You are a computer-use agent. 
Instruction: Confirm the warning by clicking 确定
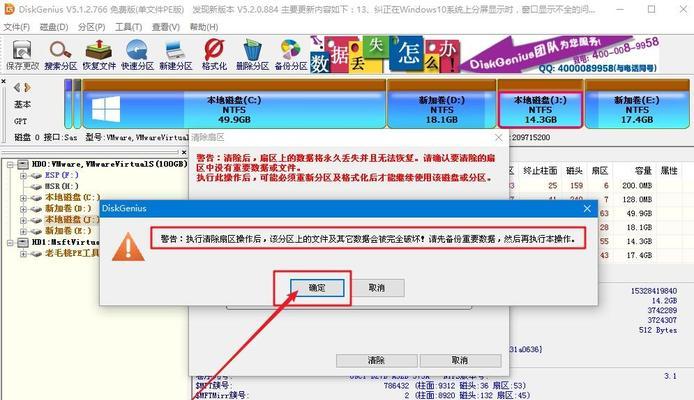pos(317,288)
